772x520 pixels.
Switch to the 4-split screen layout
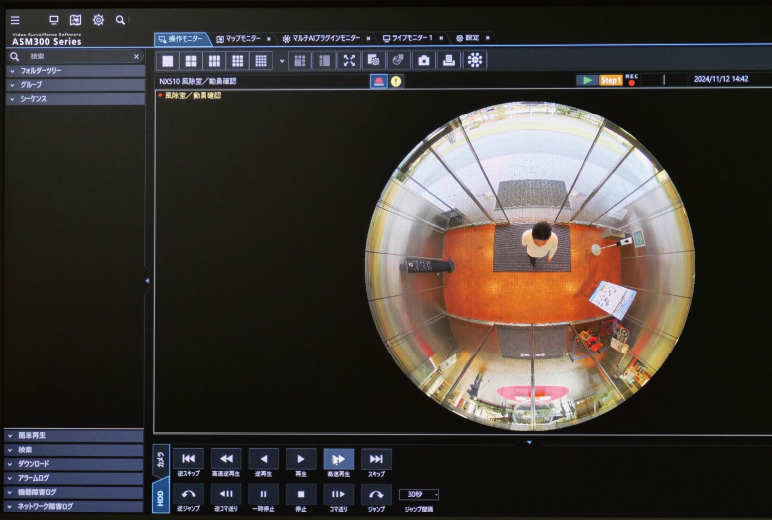point(191,61)
